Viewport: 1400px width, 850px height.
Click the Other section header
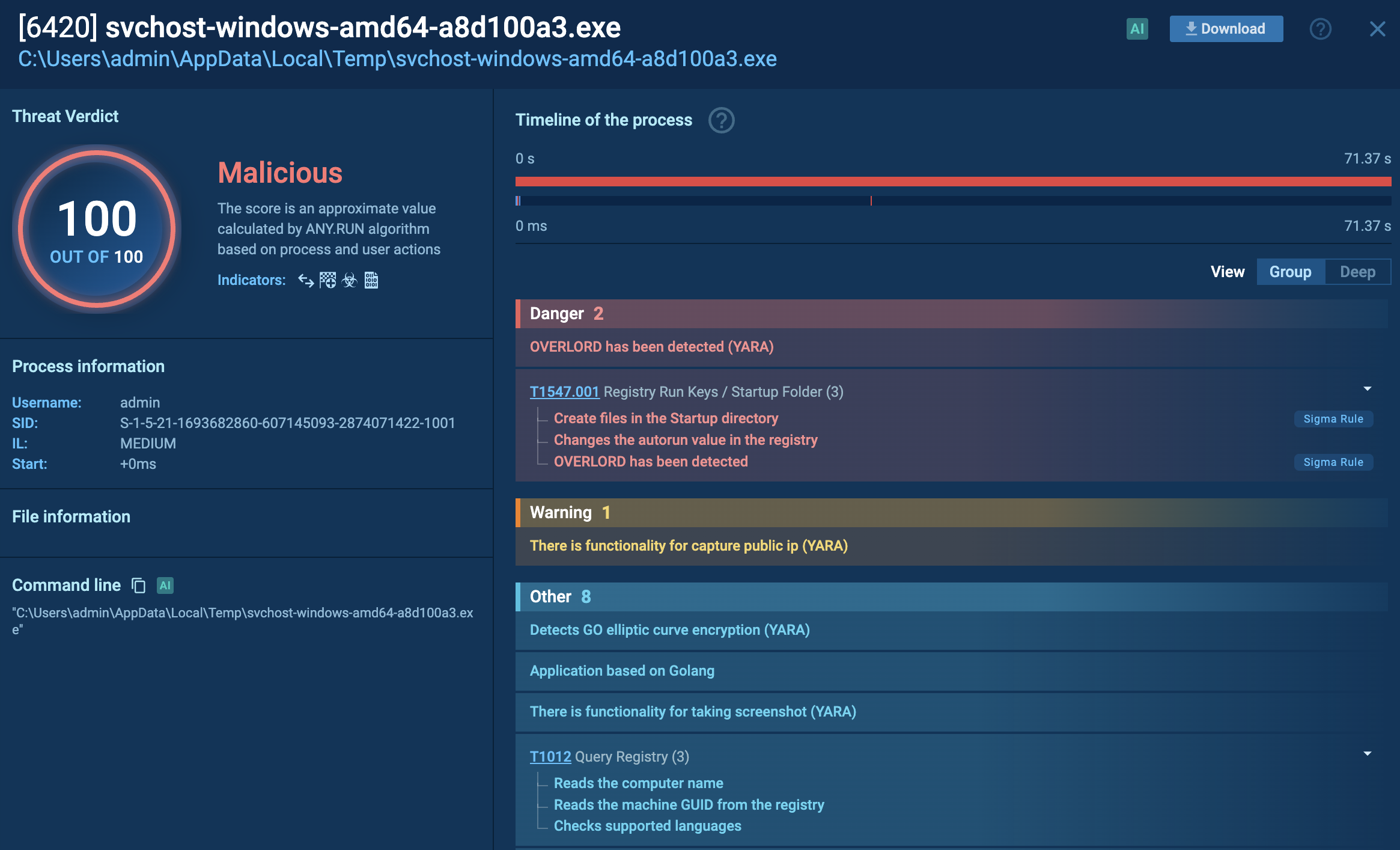[952, 597]
